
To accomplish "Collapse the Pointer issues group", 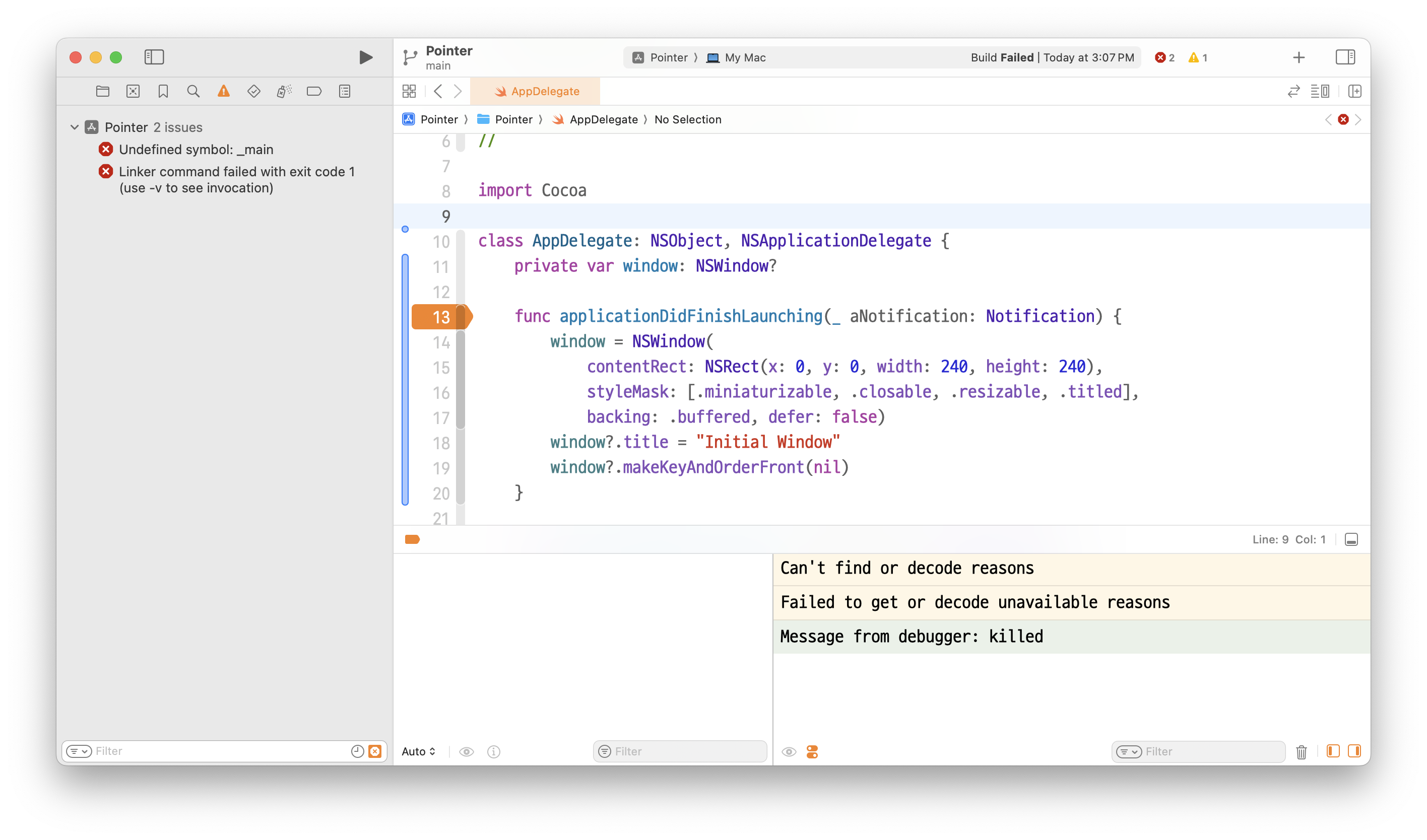I will (74, 127).
